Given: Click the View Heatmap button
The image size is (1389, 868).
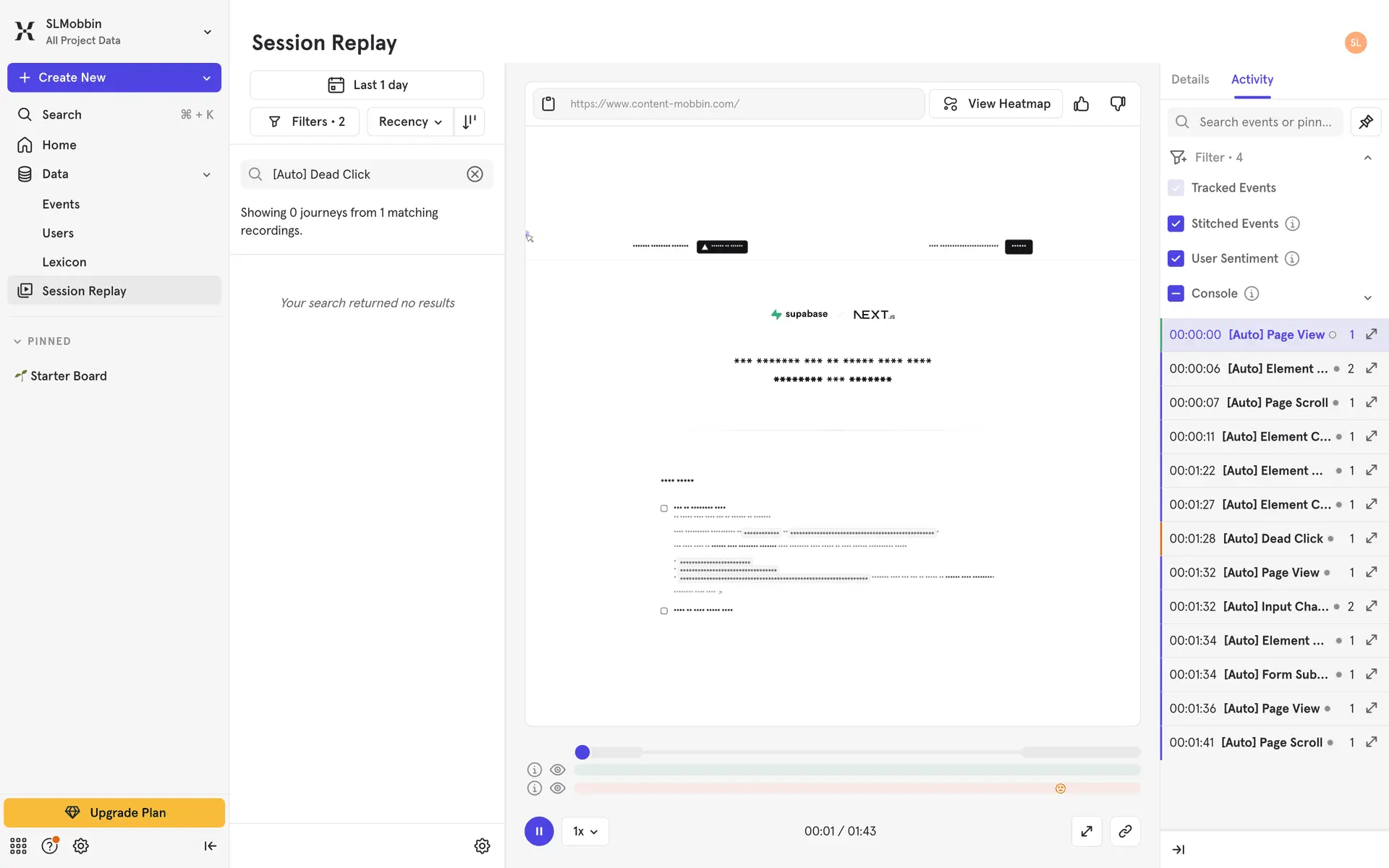Looking at the screenshot, I should [995, 104].
